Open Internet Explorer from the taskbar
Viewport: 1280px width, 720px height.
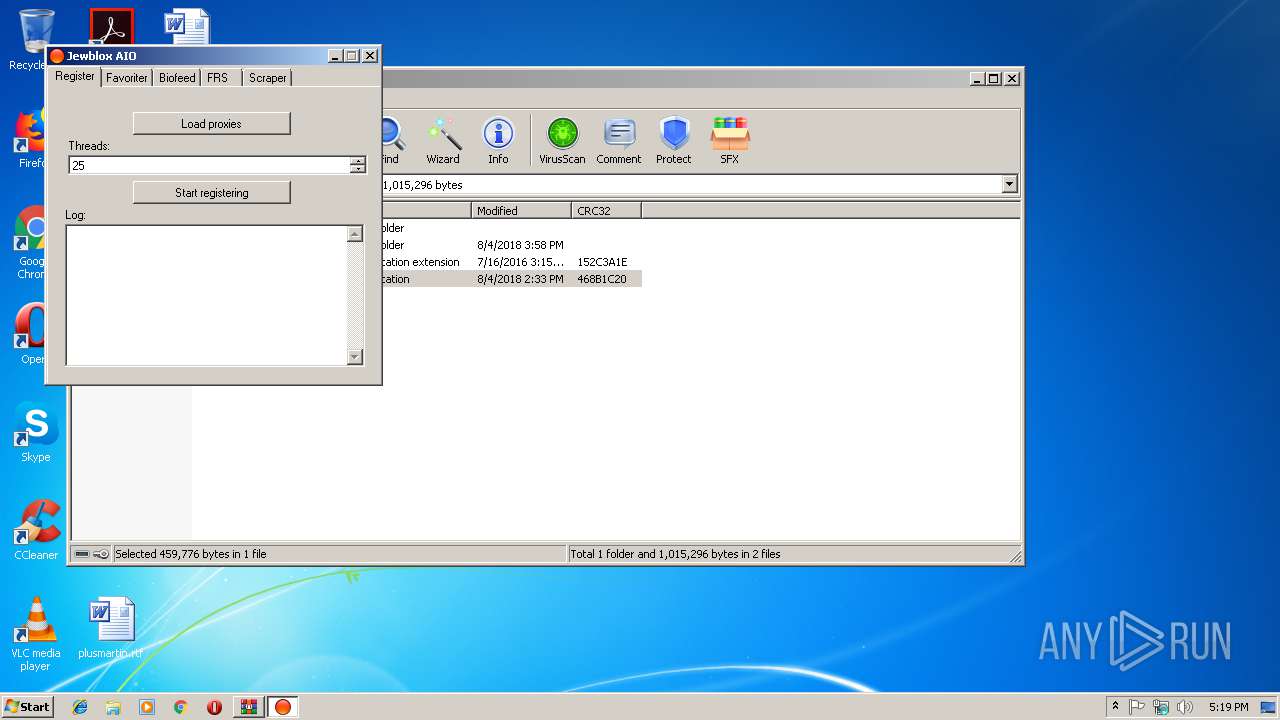click(x=80, y=707)
